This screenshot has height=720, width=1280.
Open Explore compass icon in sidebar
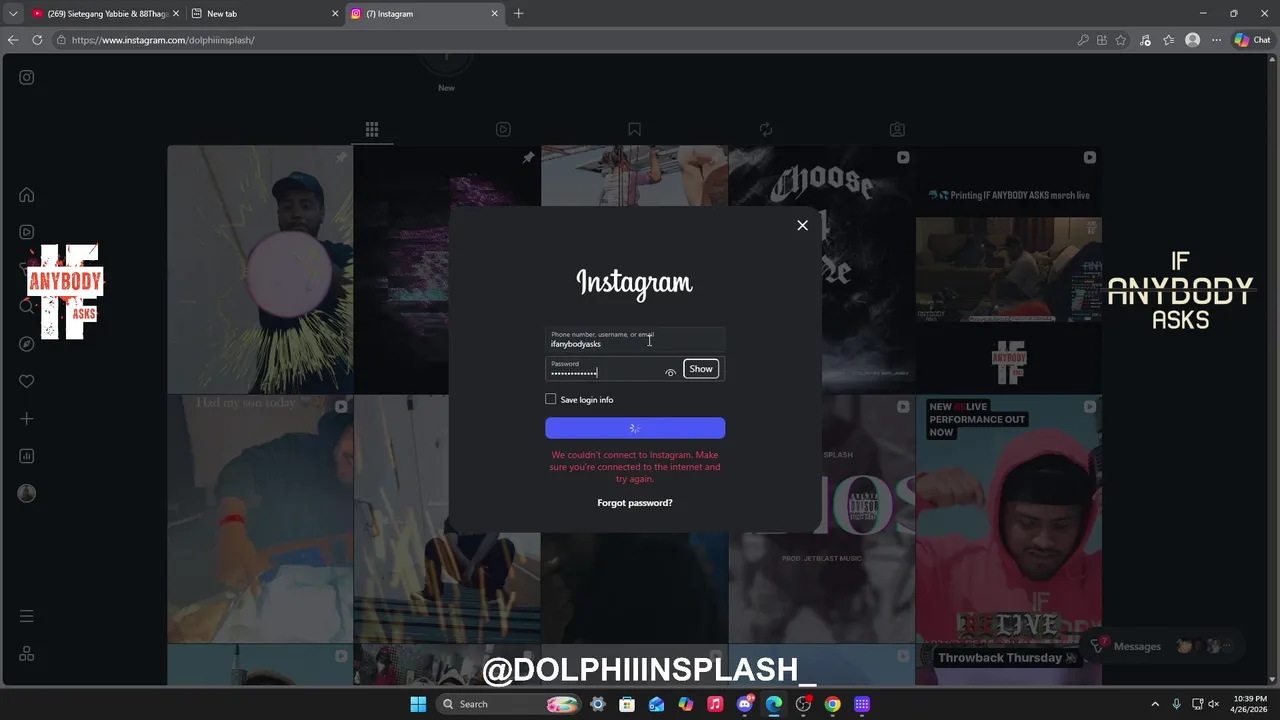click(x=27, y=344)
